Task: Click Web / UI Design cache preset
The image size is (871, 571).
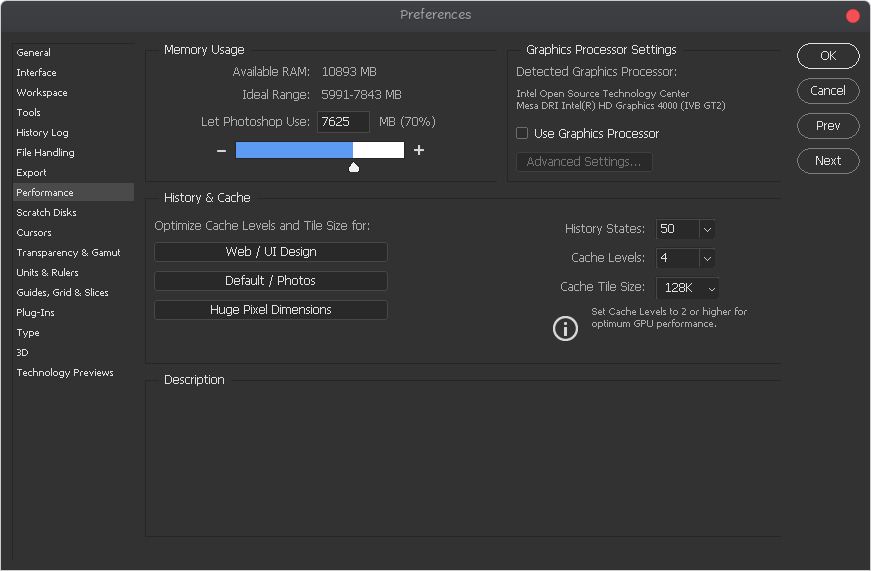Action: click(271, 252)
